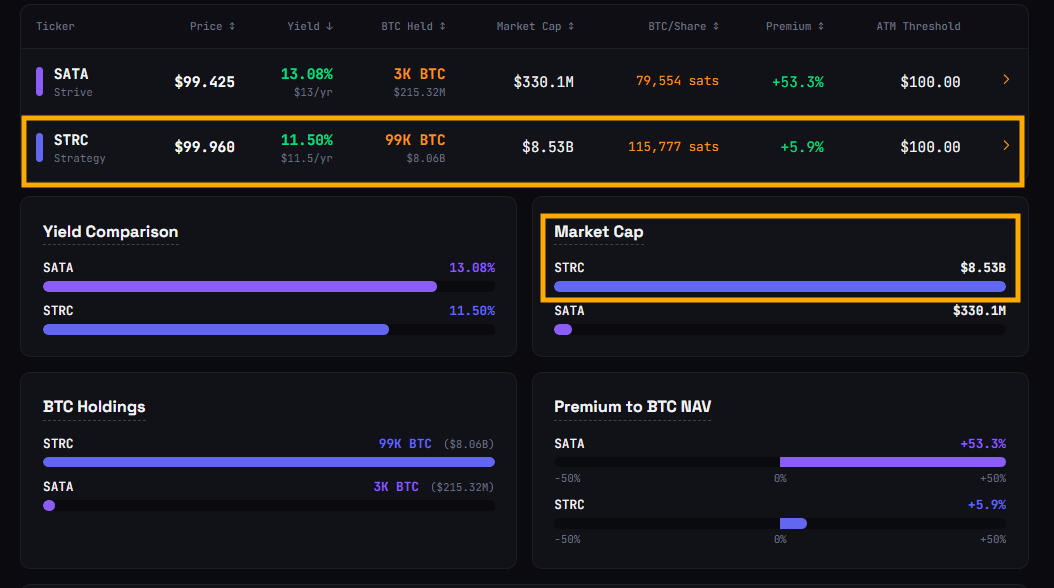
Task: Click +53.3% premium in SATA table row
Action: [x=797, y=82]
